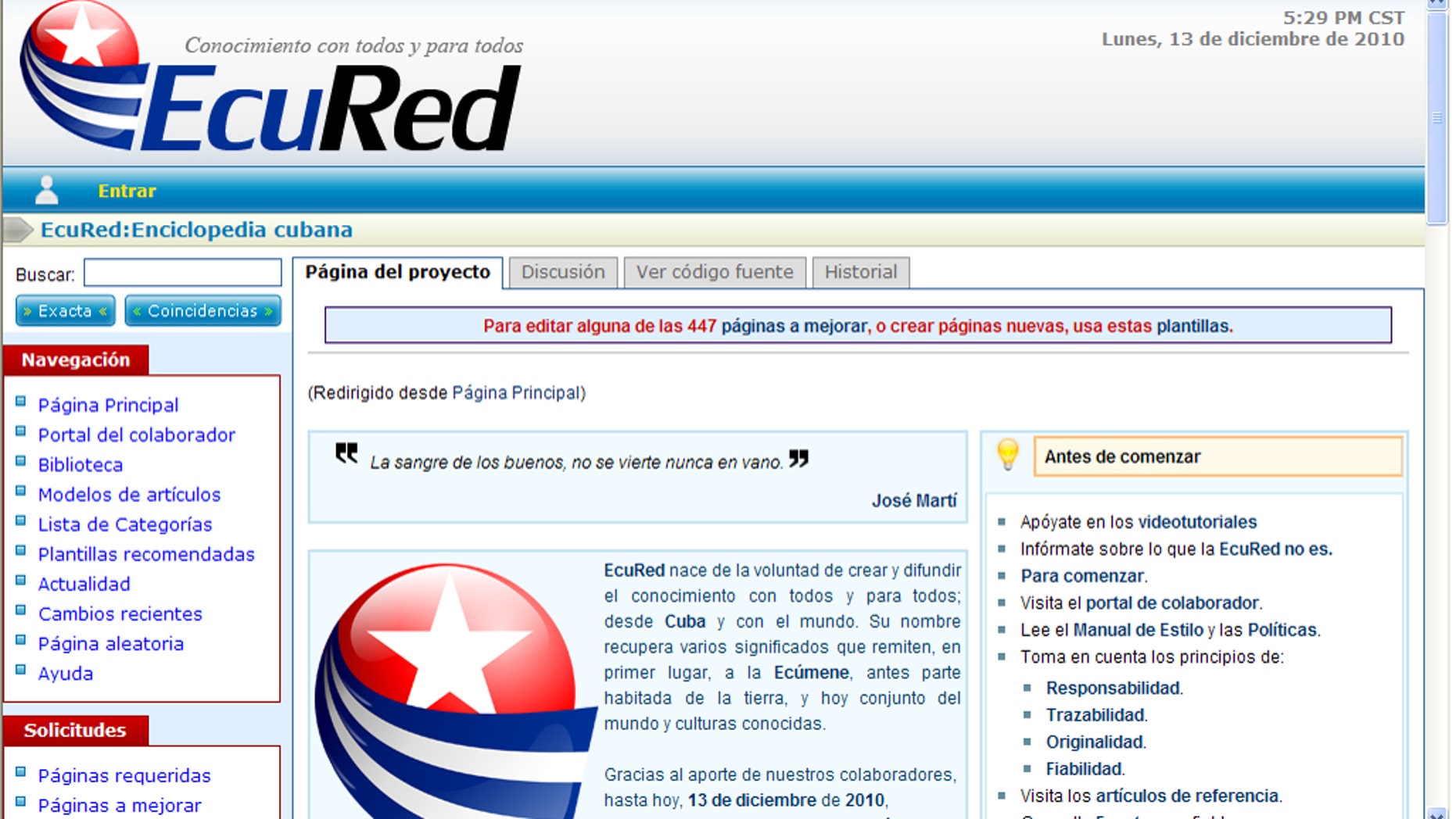Open Plantillas recomendadas
The width and height of the screenshot is (1456, 819).
[x=146, y=553]
